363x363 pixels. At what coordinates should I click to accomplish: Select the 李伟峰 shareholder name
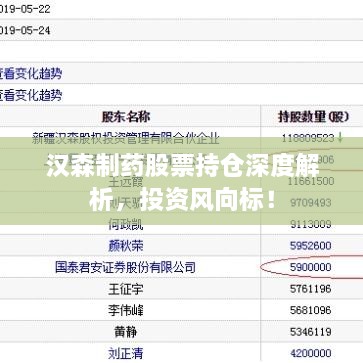[126, 310]
